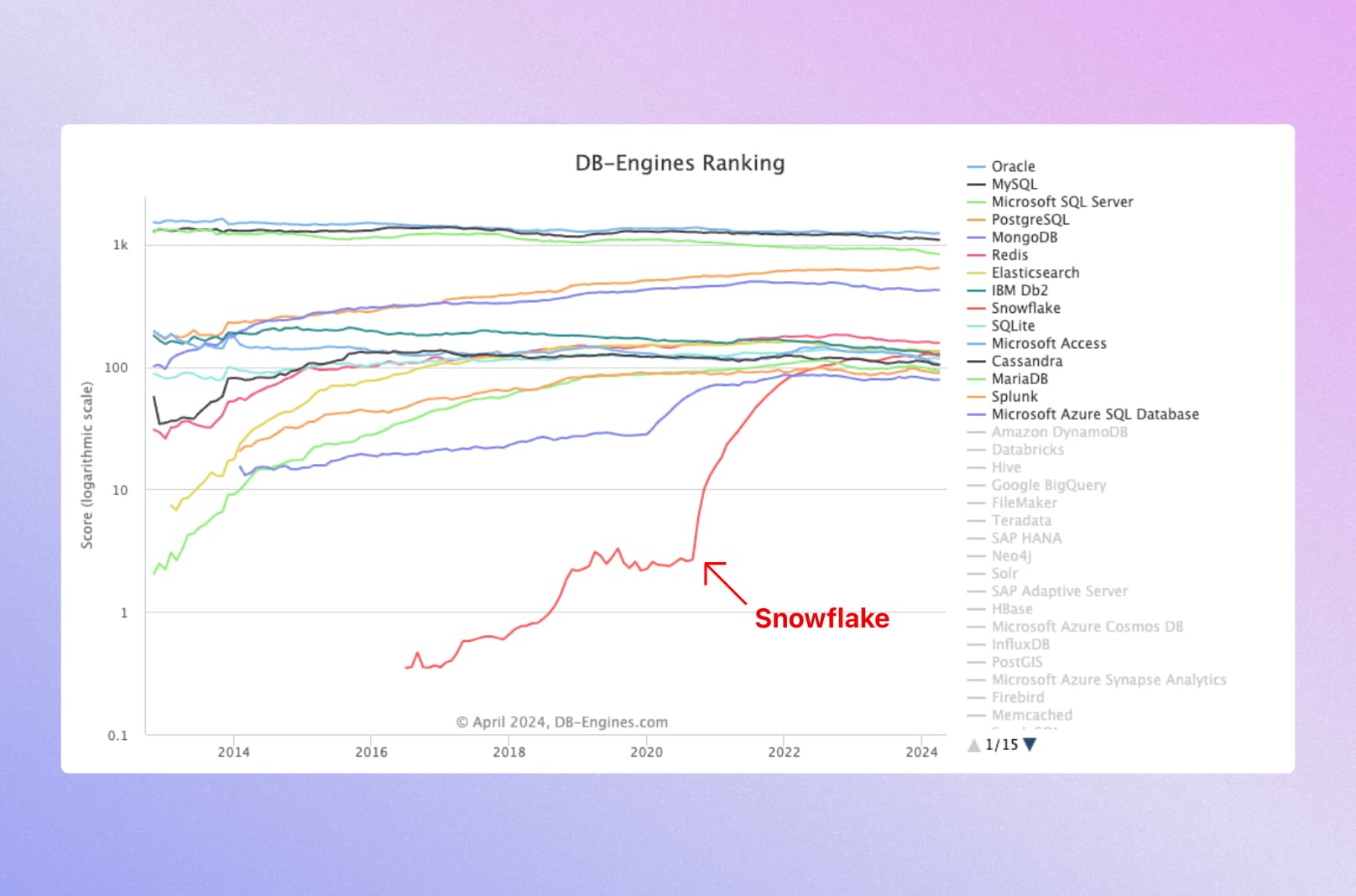1356x896 pixels.
Task: Show the InfluxDB series
Action: point(1008,644)
